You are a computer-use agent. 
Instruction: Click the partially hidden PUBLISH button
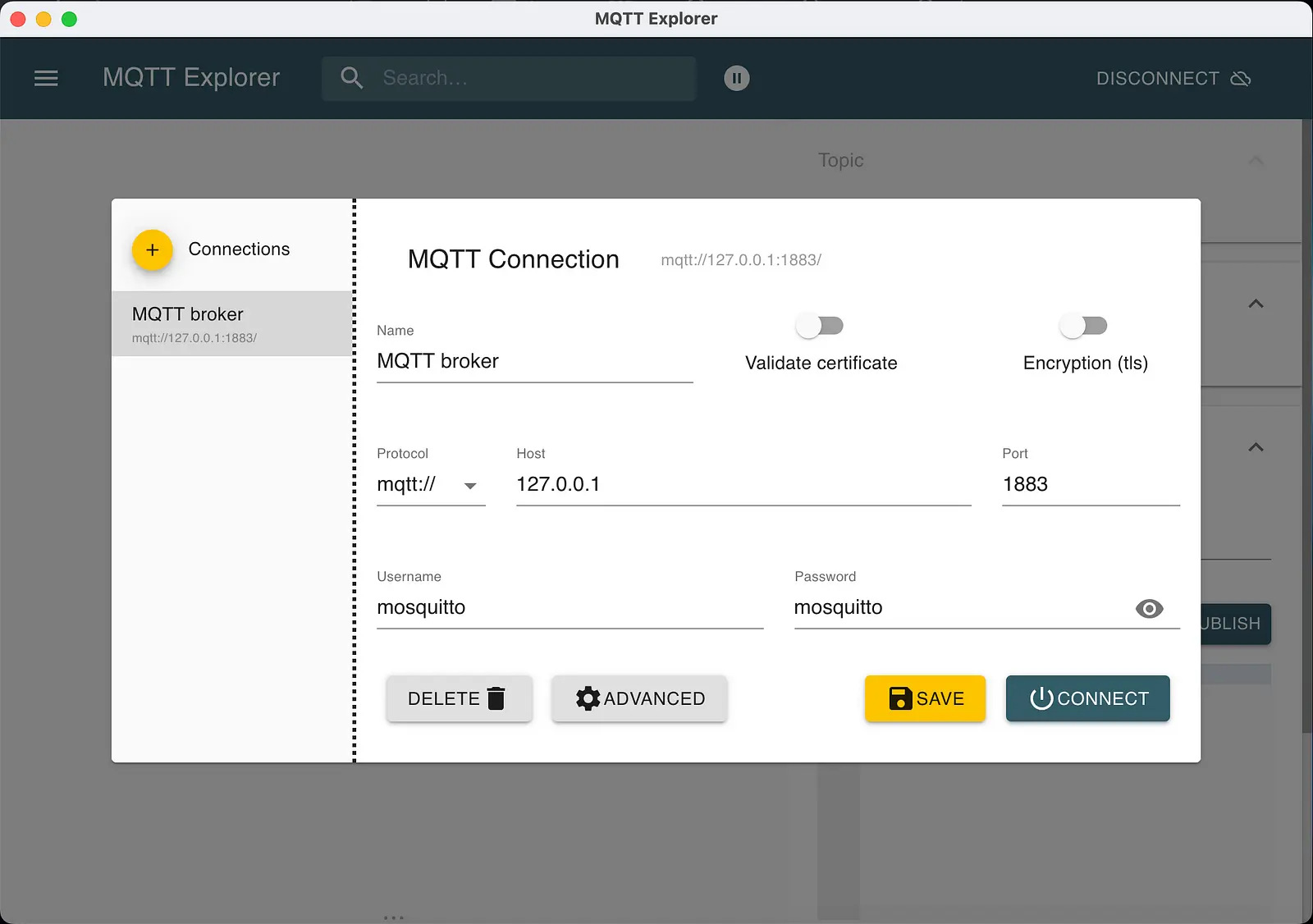pos(1235,624)
